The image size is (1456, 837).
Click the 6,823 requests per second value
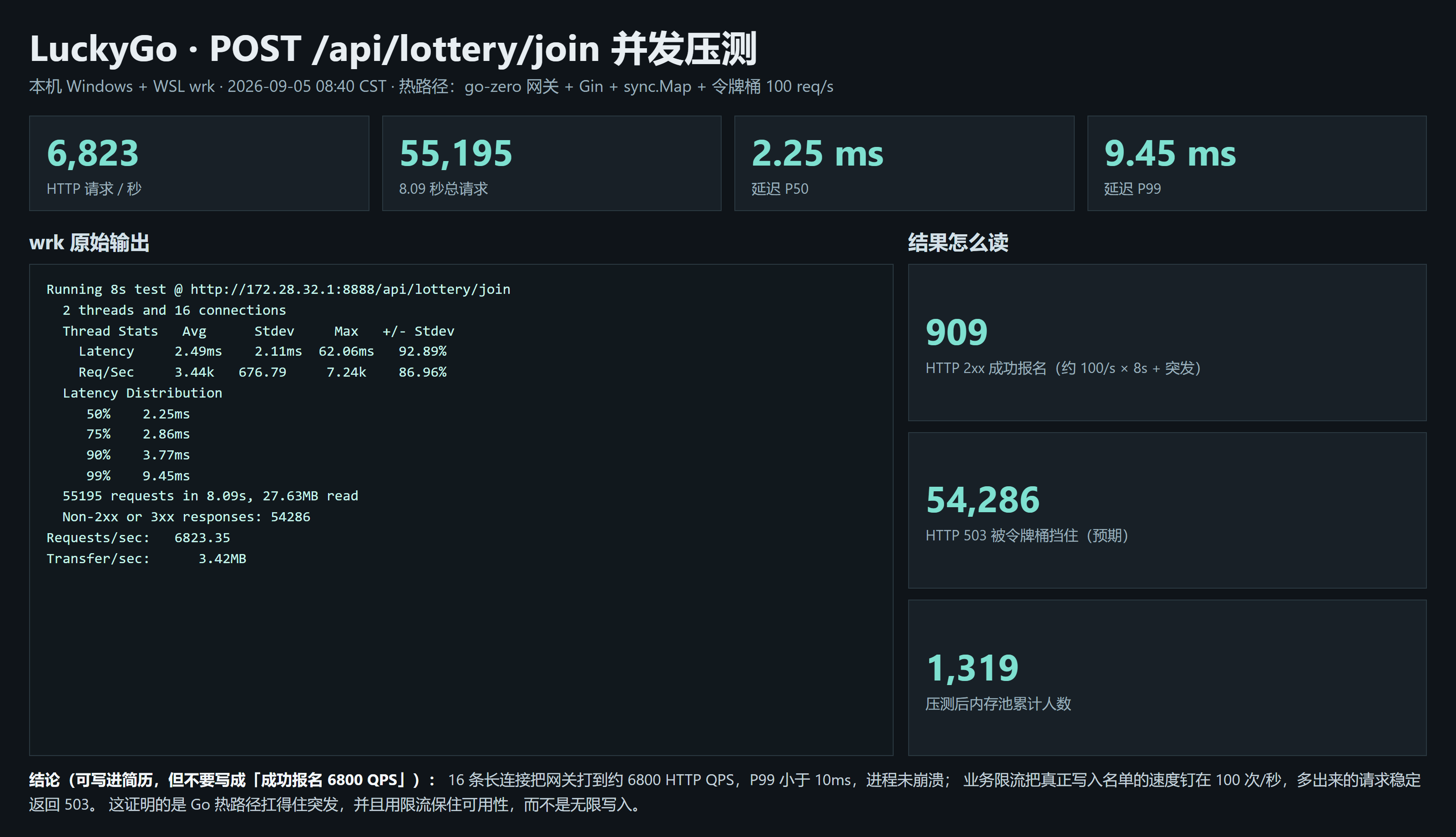(92, 153)
